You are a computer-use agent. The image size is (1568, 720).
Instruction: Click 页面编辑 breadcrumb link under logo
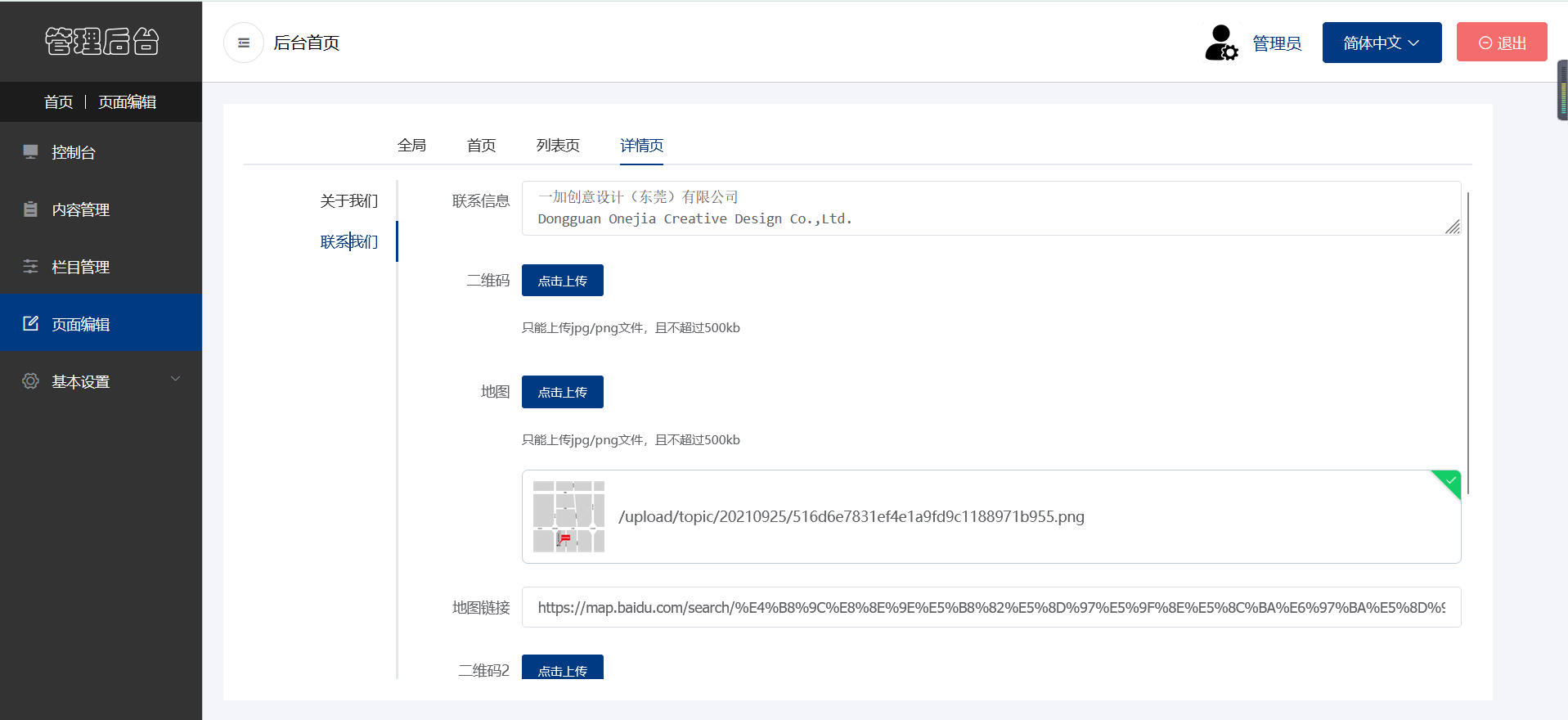pyautogui.click(x=127, y=102)
